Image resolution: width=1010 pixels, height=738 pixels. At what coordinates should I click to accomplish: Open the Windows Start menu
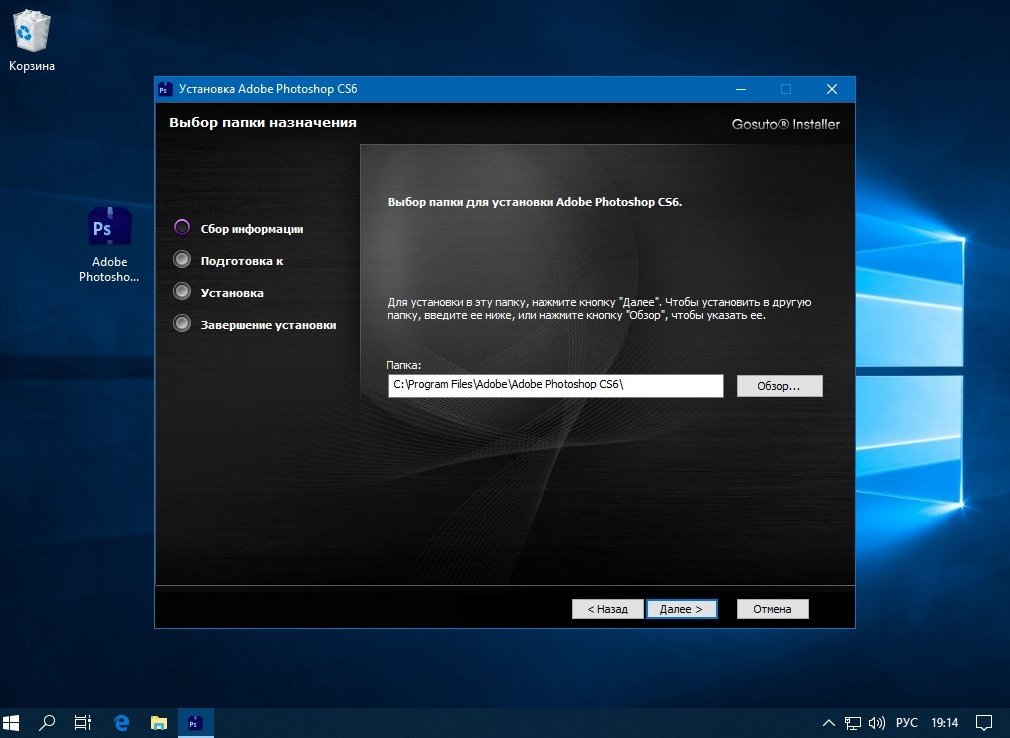(x=12, y=723)
